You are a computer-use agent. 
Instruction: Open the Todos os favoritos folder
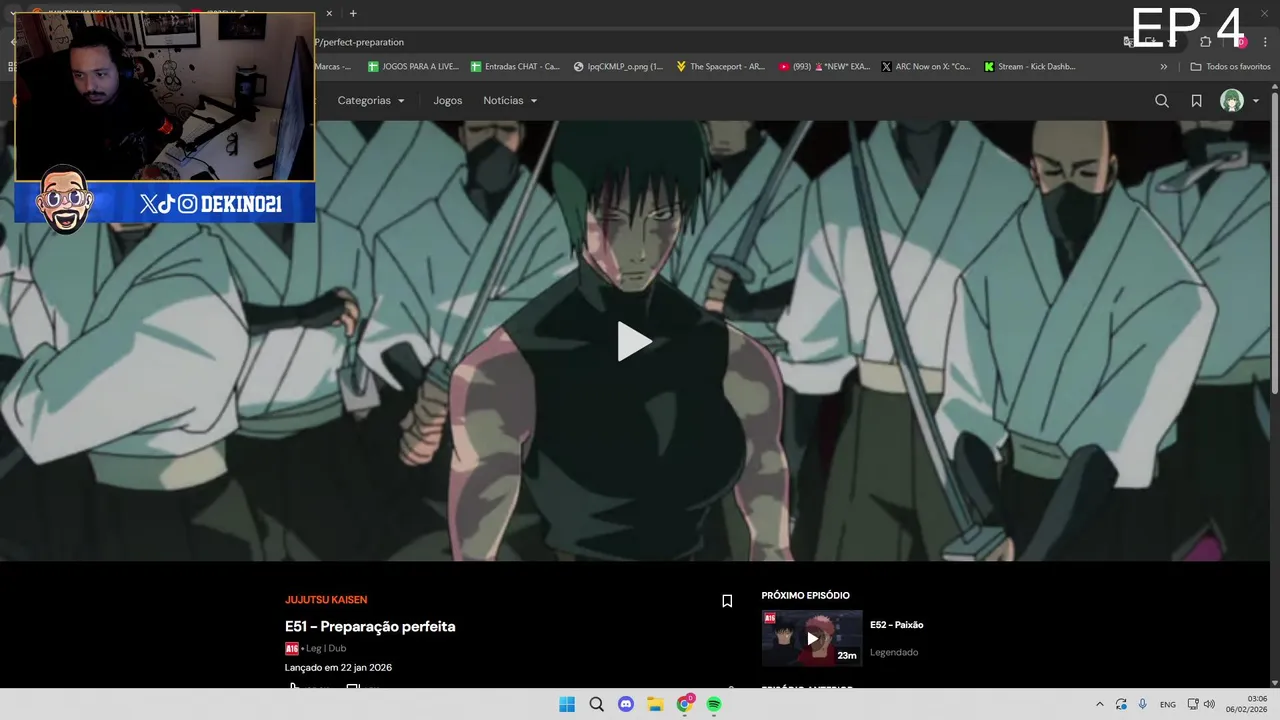1230,67
